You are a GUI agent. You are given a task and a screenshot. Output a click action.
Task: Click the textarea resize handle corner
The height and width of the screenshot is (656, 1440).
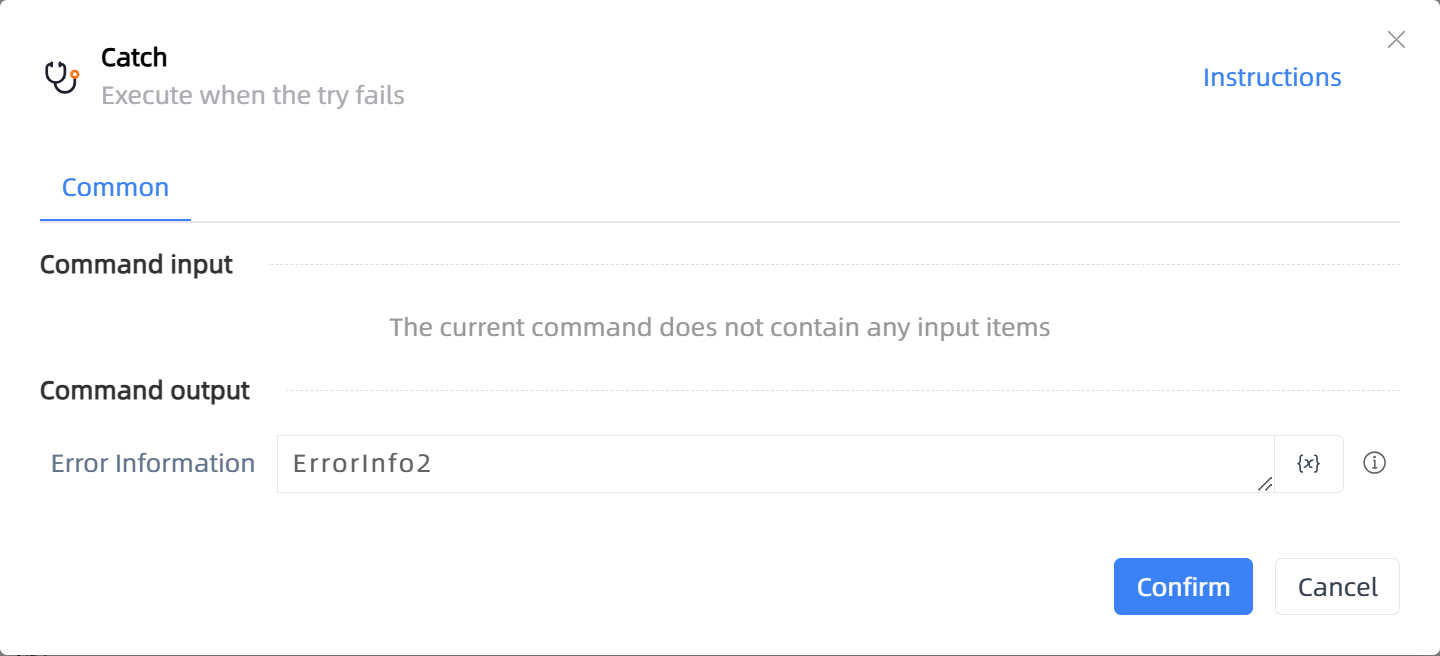point(1264,484)
